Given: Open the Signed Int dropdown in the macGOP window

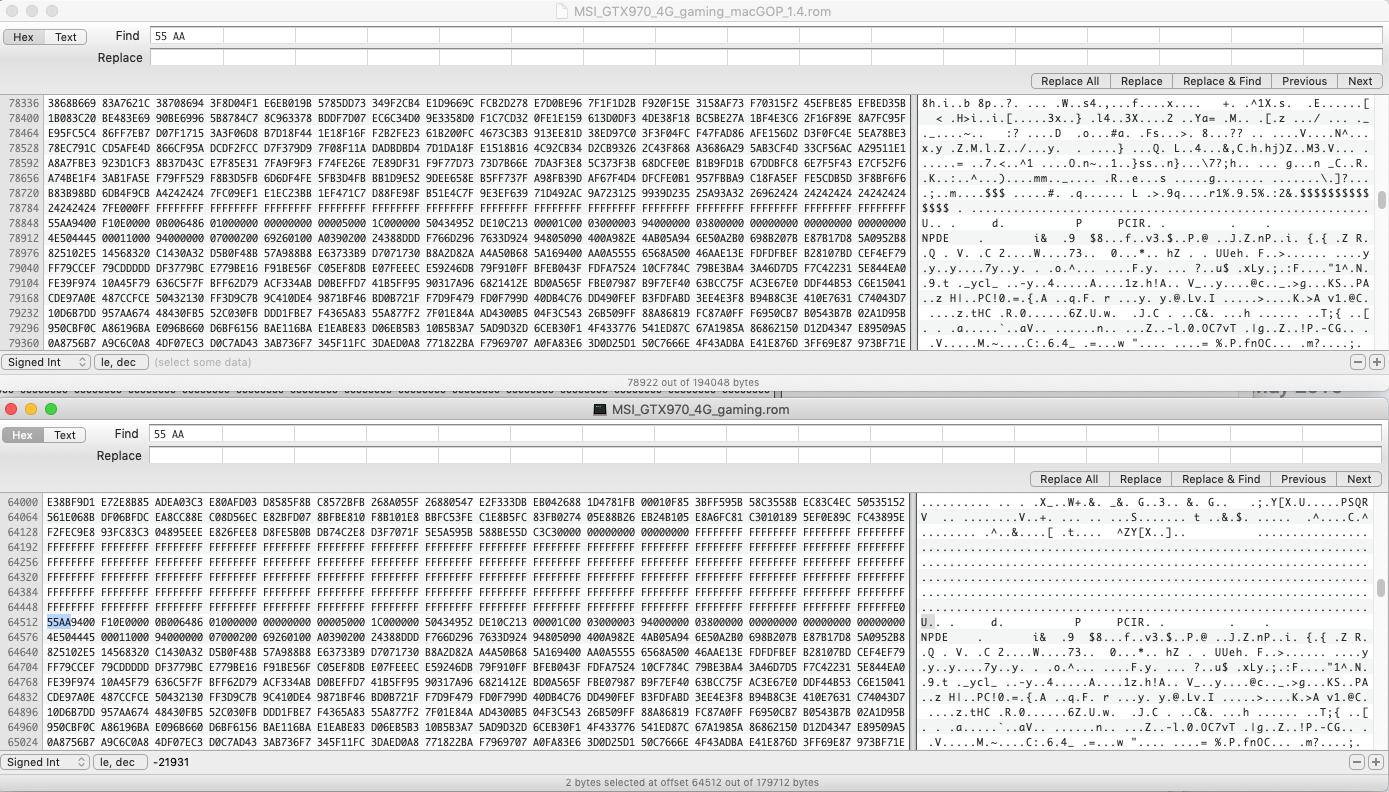Looking at the screenshot, I should coord(46,362).
